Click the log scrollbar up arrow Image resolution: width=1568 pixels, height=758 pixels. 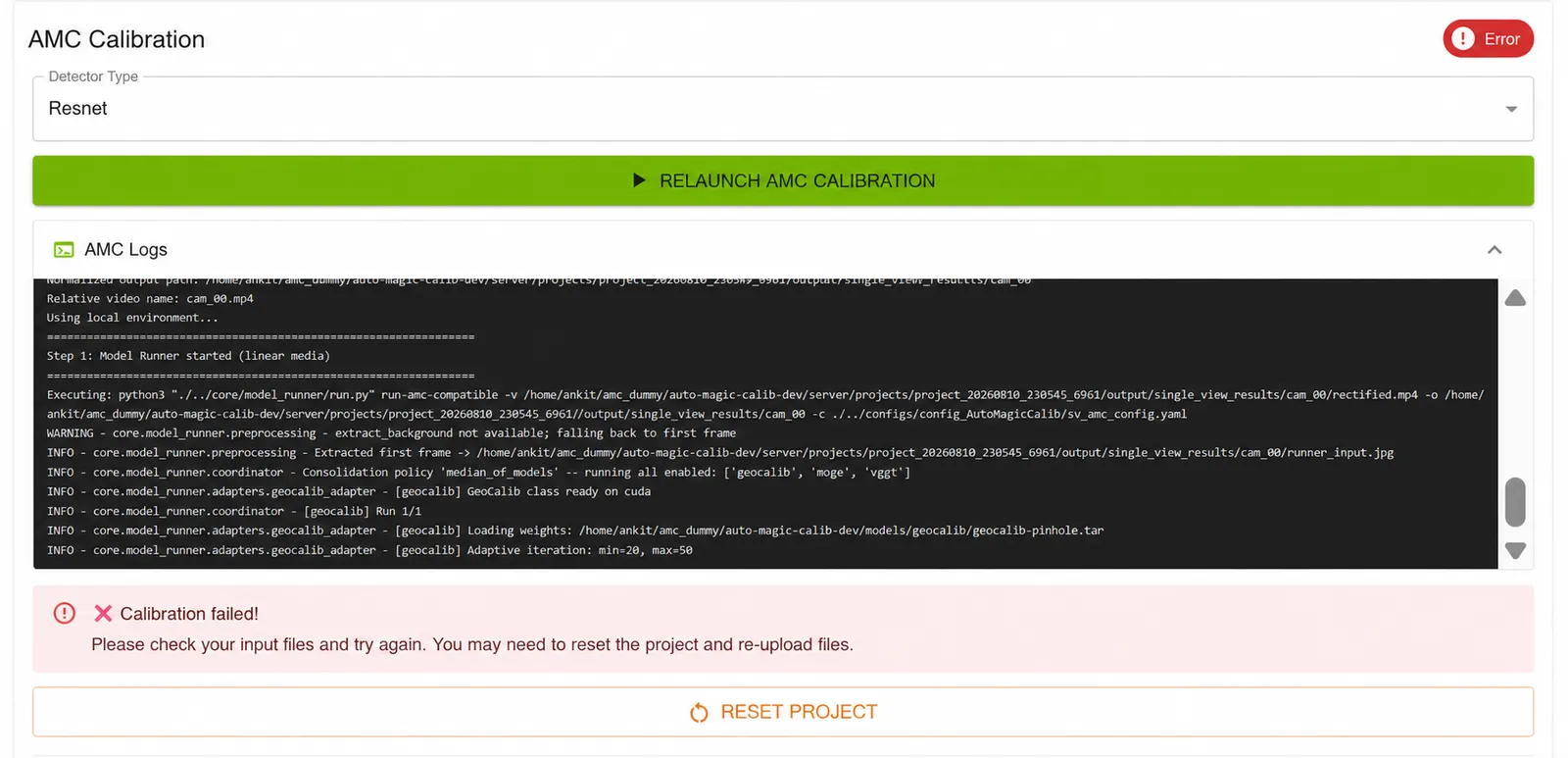point(1515,298)
